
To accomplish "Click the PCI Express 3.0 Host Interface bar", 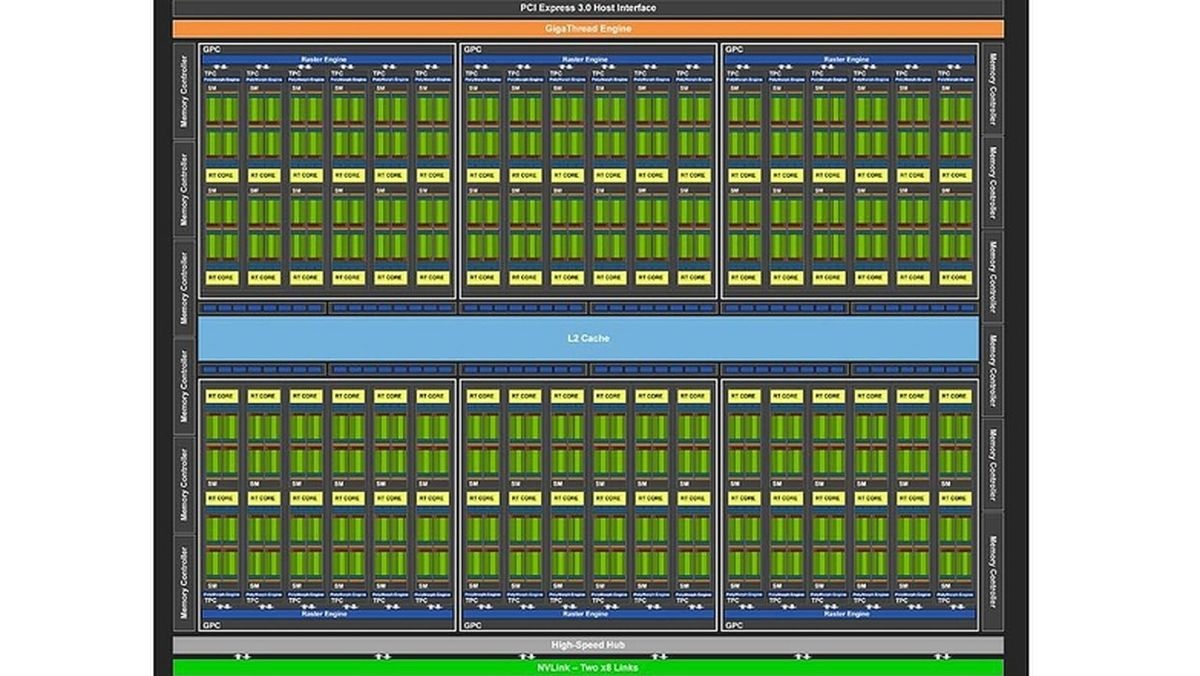I will [x=588, y=8].
